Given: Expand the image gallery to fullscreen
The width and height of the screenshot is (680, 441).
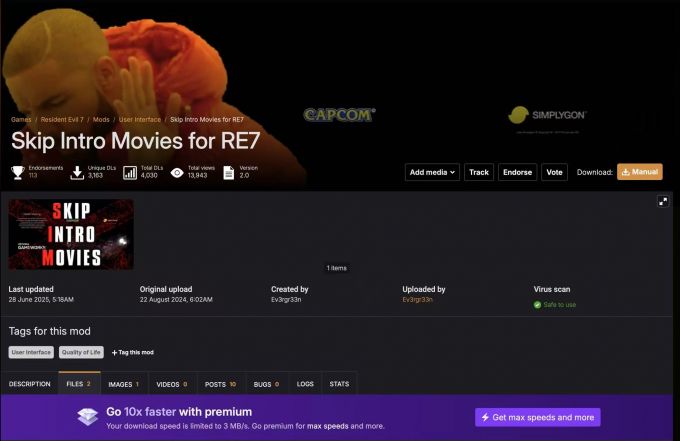Looking at the screenshot, I should tap(663, 201).
